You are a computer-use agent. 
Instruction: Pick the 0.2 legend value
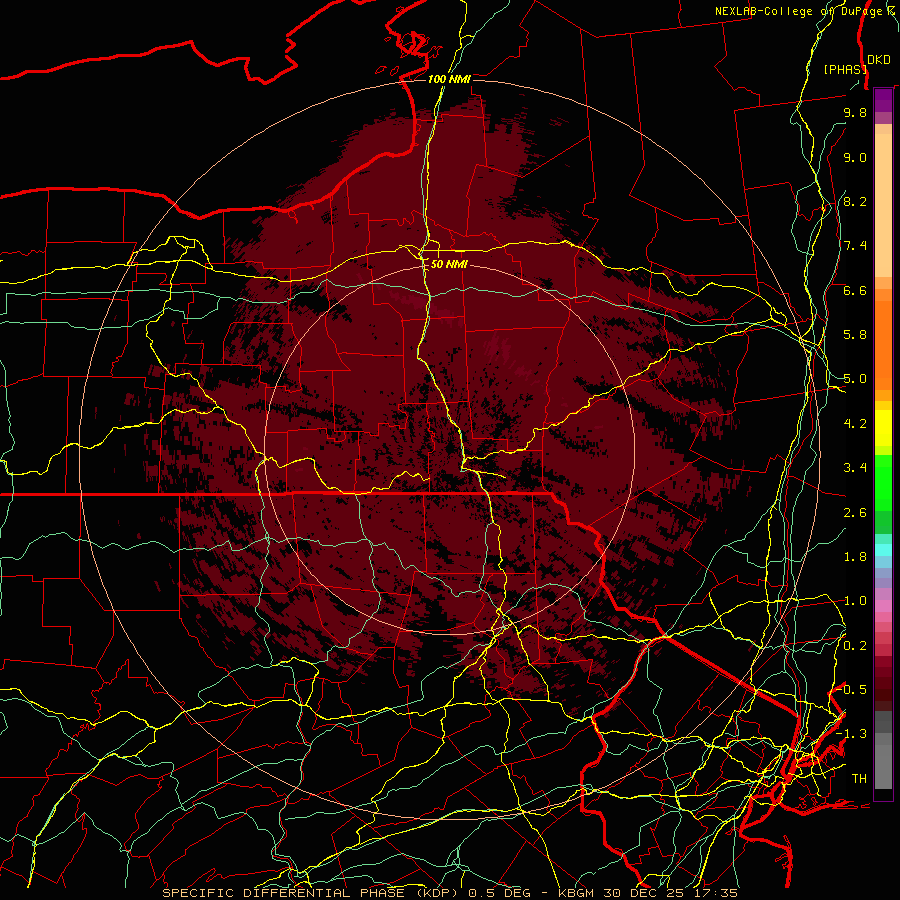tap(855, 646)
